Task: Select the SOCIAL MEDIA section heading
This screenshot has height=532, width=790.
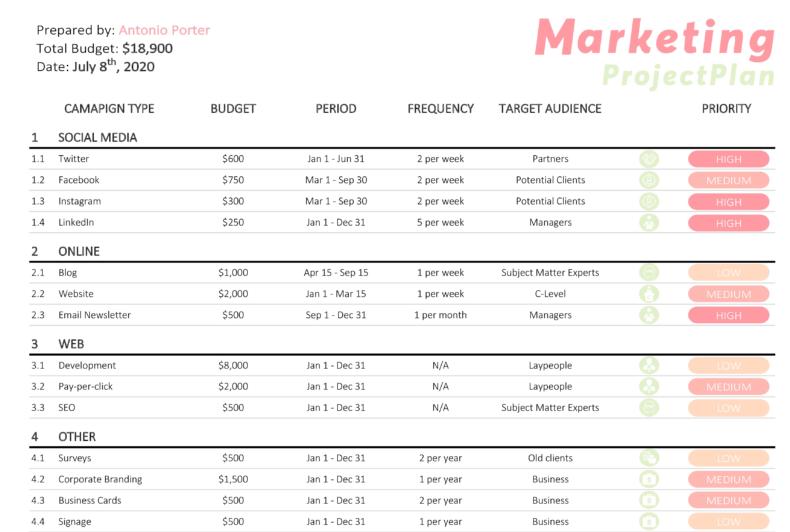Action: coord(98,138)
